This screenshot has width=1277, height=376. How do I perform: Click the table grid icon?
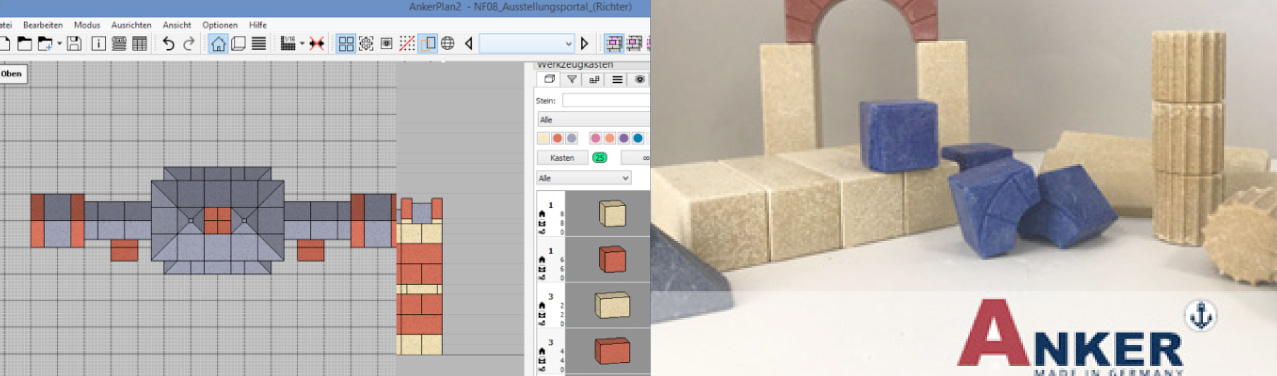(x=140, y=44)
